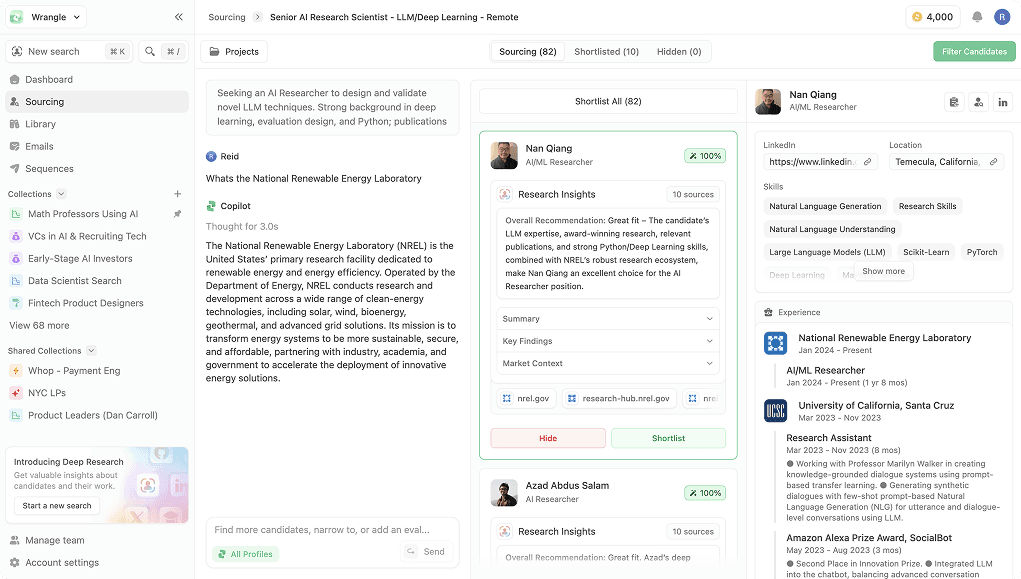Viewport: 1021px width, 579px height.
Task: Click Azad Abdus Salam's 100% match badge
Action: [705, 493]
